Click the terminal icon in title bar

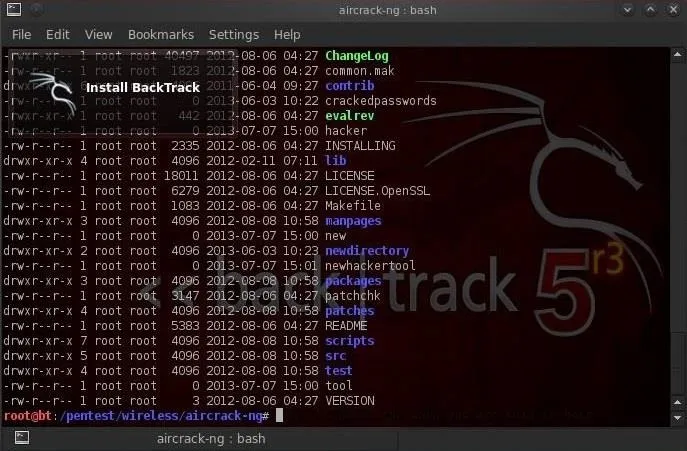[14, 9]
